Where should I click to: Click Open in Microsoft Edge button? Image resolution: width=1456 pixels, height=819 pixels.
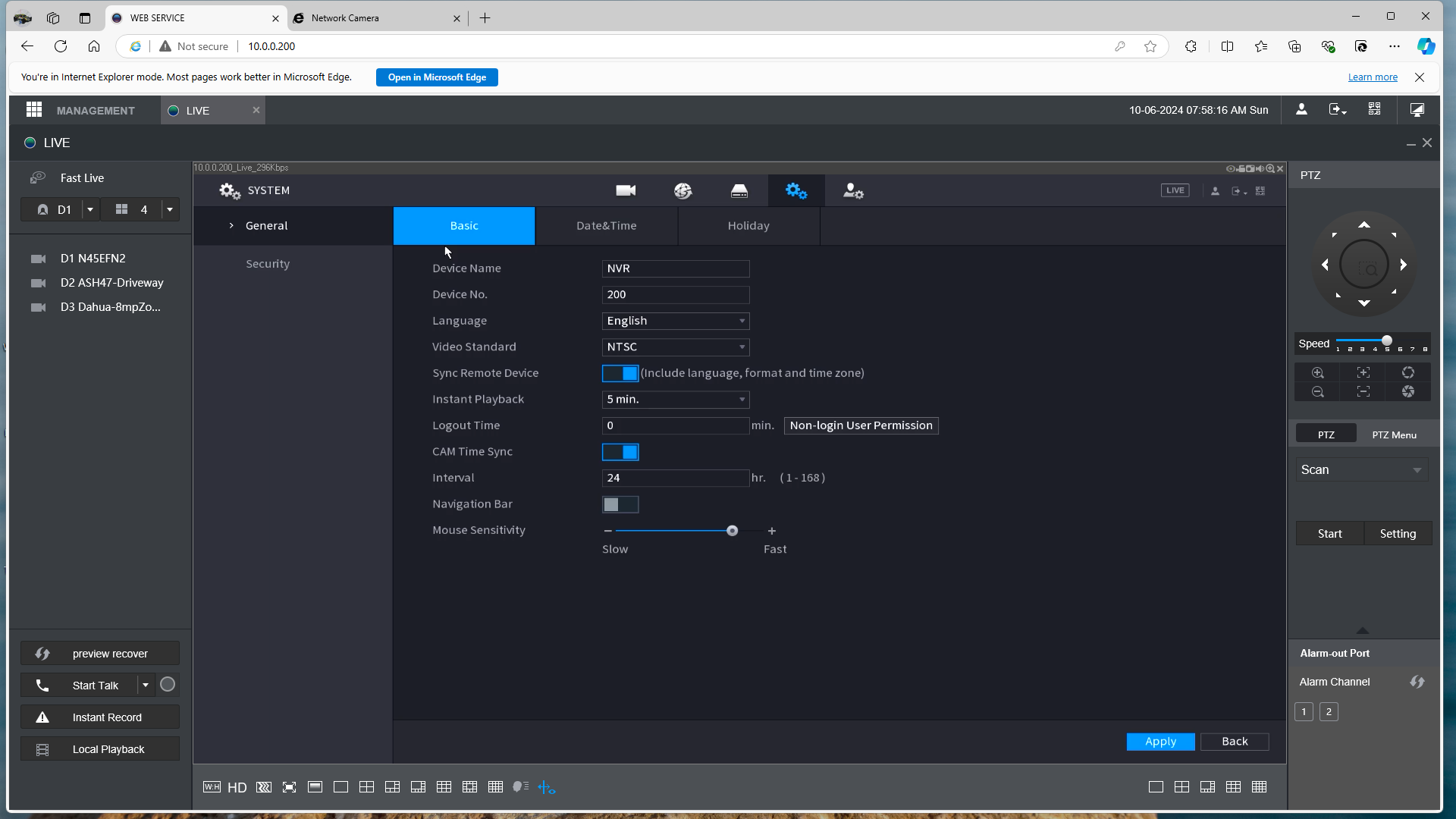[437, 77]
